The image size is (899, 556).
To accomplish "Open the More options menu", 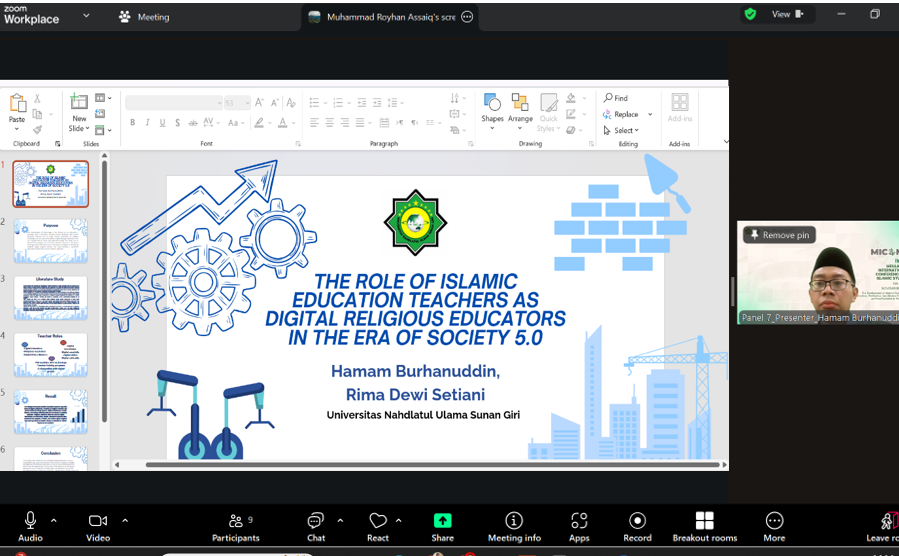I will [x=774, y=521].
